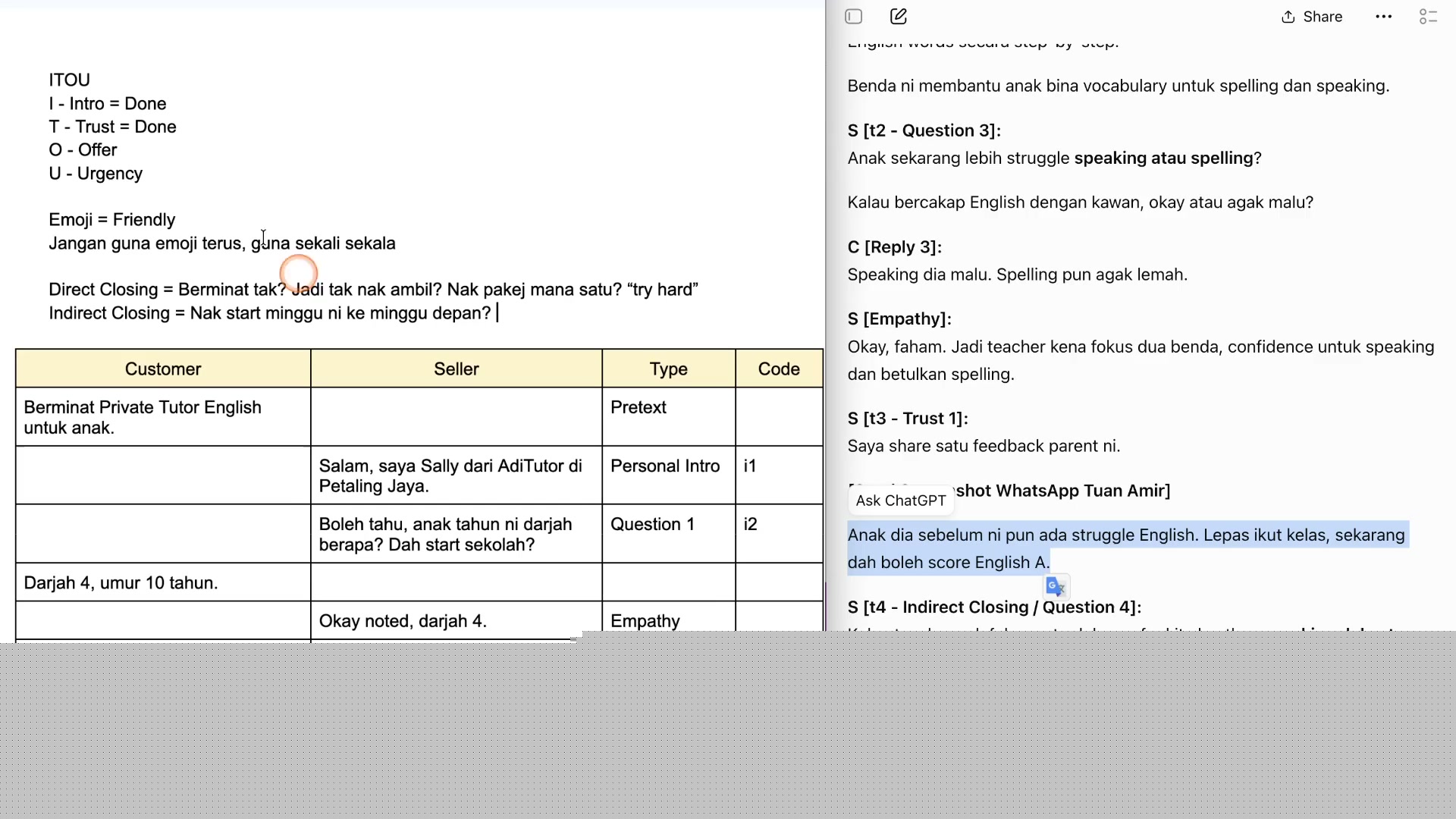Open the Share button in ChatGPT
1456x819 pixels.
[1312, 17]
